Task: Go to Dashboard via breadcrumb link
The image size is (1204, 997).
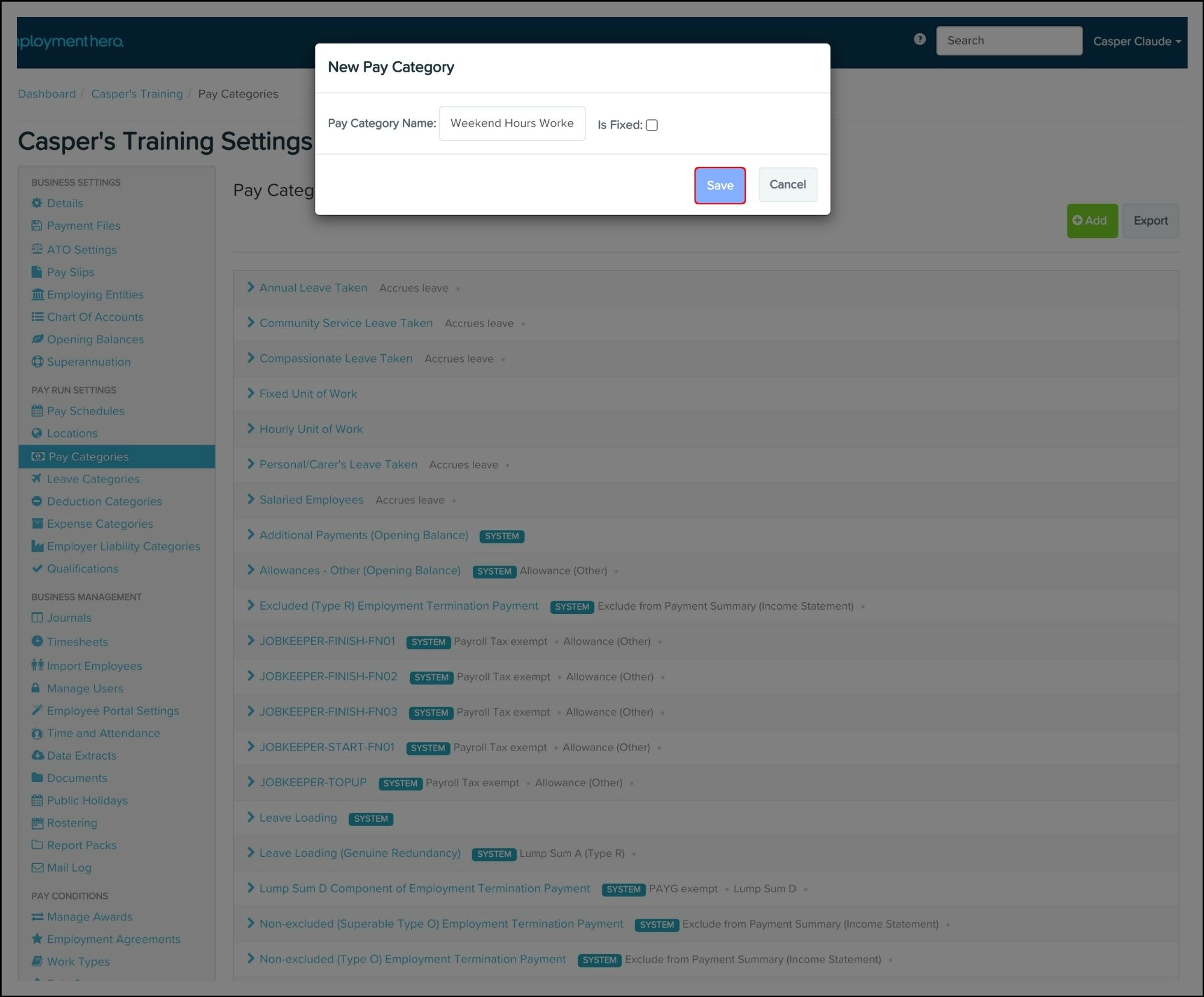Action: [46, 93]
